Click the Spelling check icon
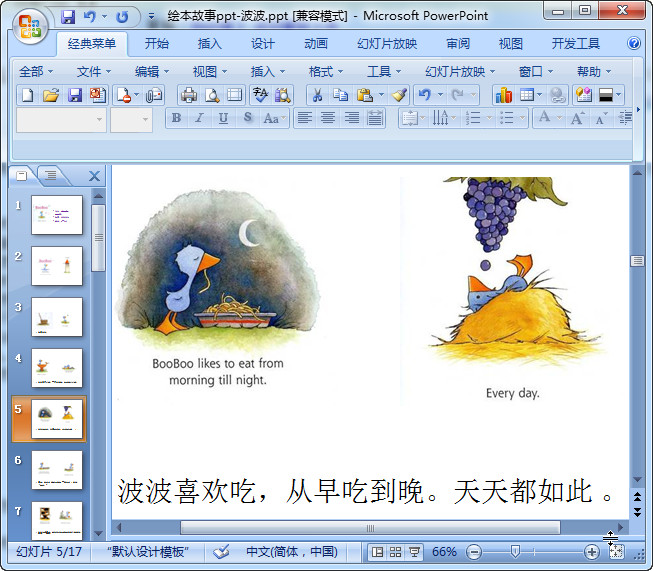653x571 pixels. [260, 95]
